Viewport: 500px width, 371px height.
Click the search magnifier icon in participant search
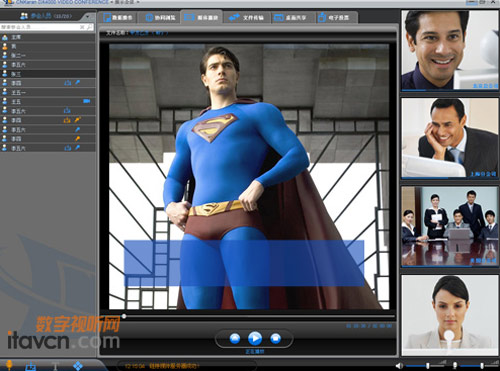pyautogui.click(x=89, y=27)
